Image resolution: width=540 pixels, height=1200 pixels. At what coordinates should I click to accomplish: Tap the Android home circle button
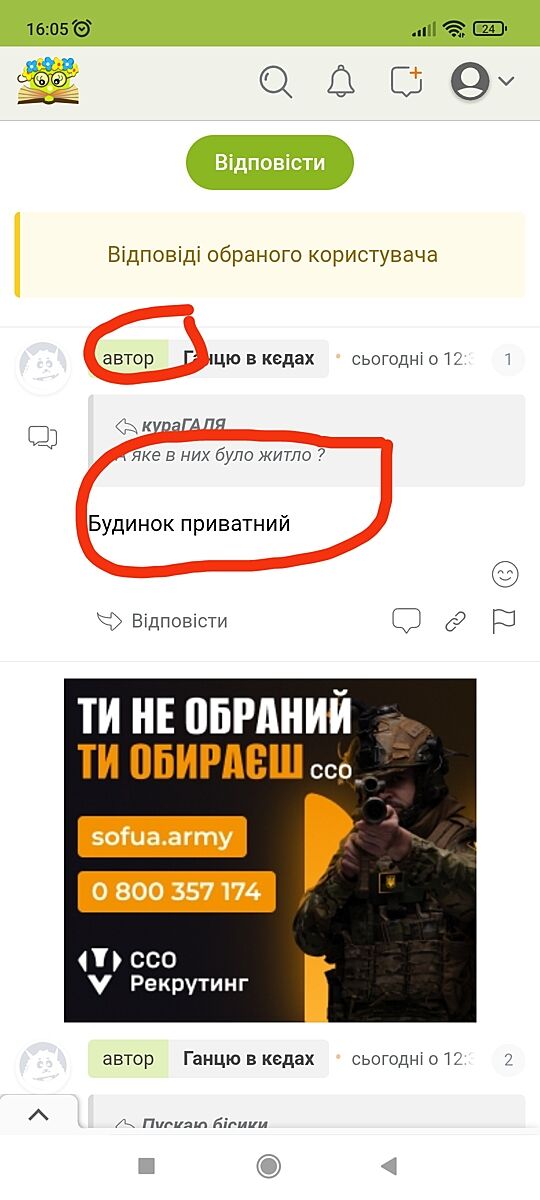click(269, 1165)
